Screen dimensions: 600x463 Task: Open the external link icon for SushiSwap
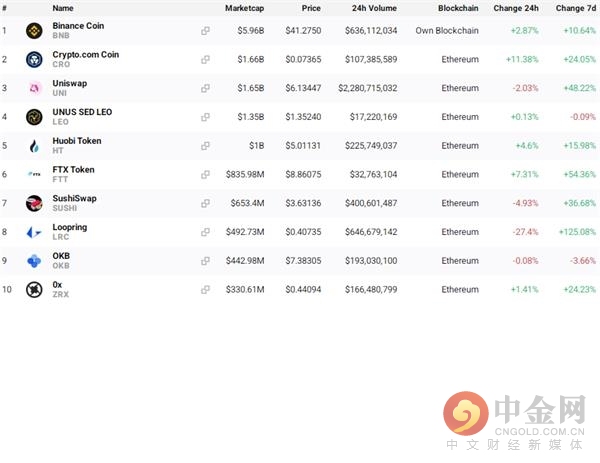coord(205,203)
